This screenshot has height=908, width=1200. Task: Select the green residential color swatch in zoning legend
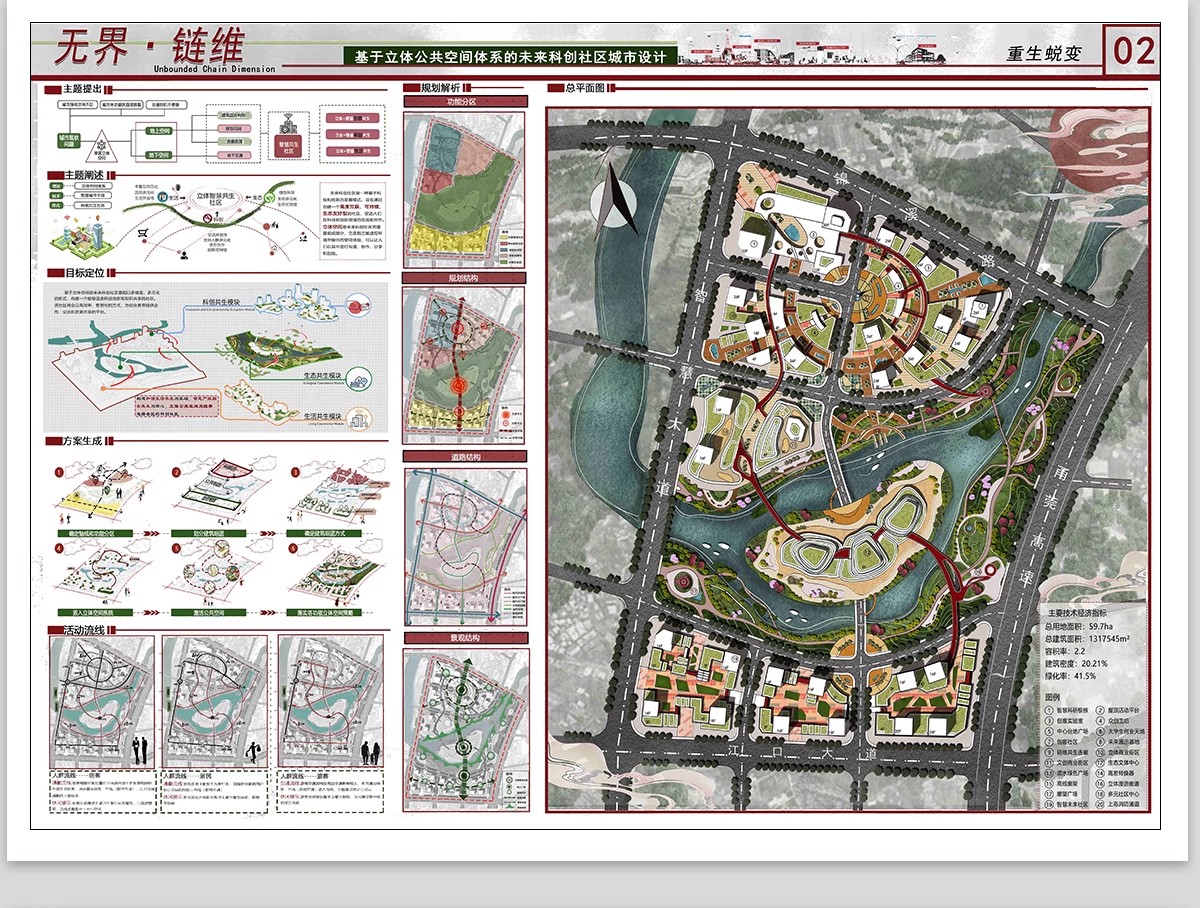[x=504, y=262]
